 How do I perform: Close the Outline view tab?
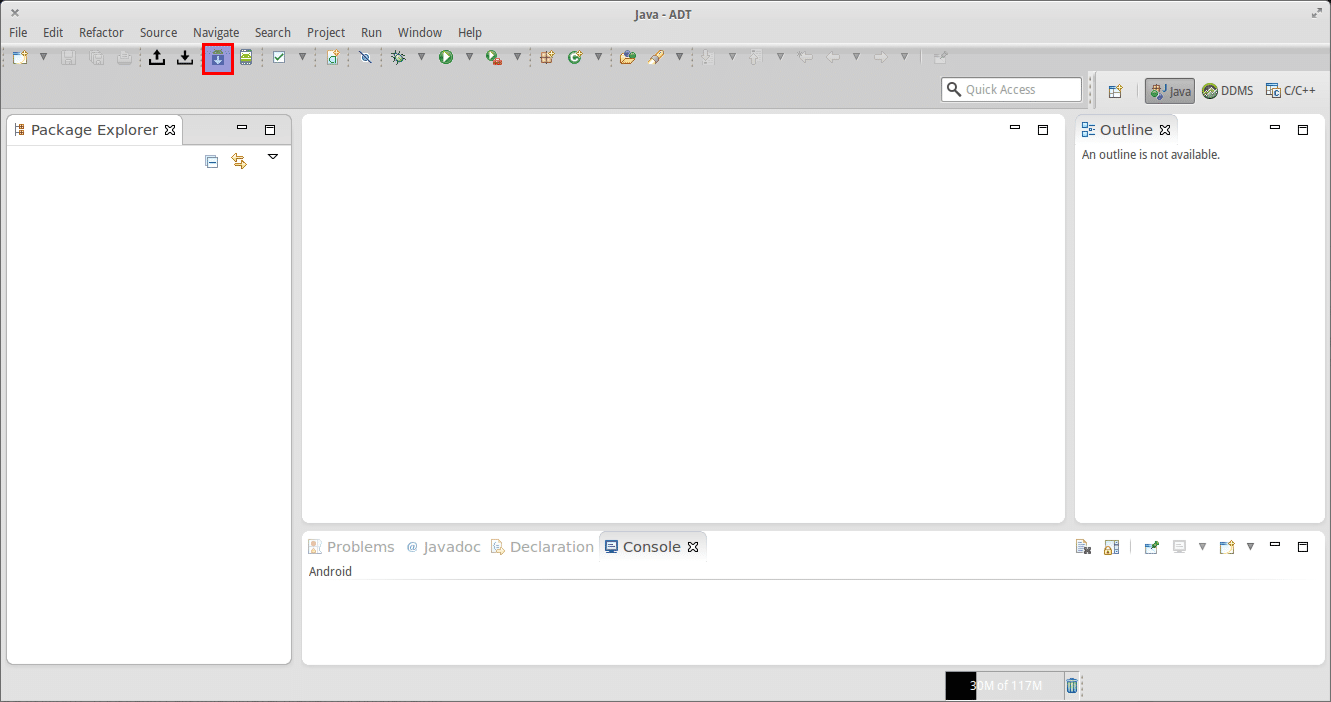click(x=1165, y=130)
